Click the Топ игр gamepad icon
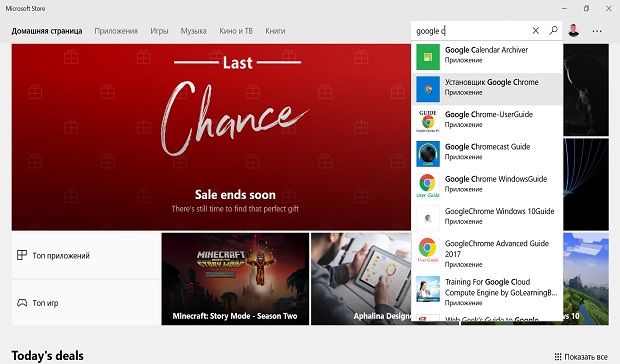The image size is (620, 364). tap(22, 303)
